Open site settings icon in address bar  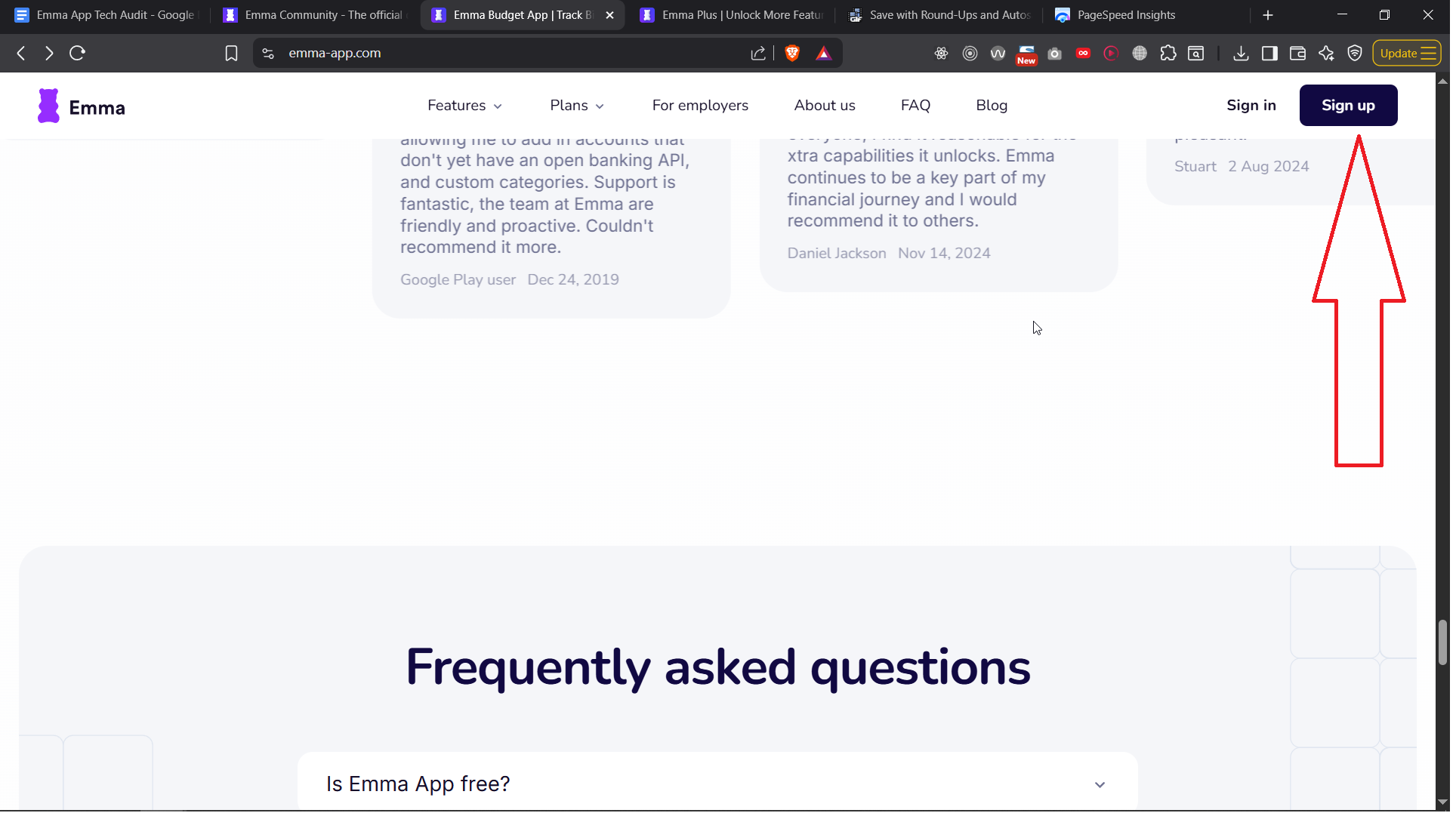point(268,53)
